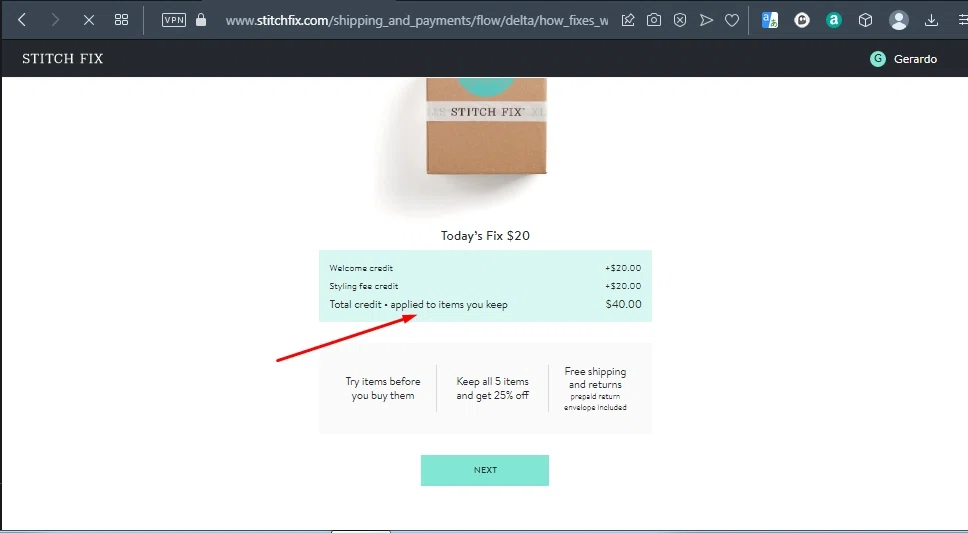Click the Stitch Fix box image
968x533 pixels.
[x=486, y=125]
